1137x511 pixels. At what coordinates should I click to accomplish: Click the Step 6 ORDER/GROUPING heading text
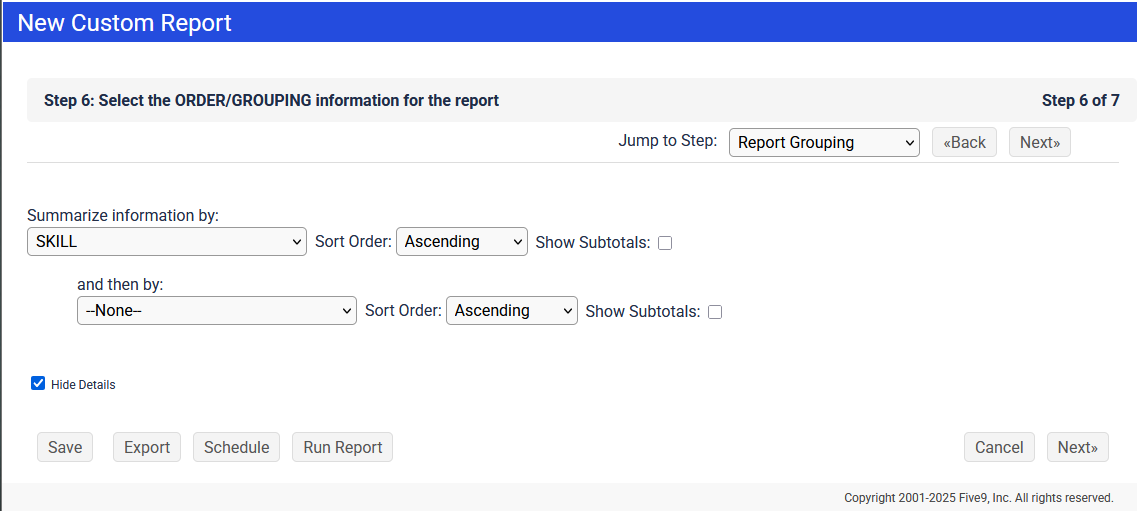pos(271,100)
